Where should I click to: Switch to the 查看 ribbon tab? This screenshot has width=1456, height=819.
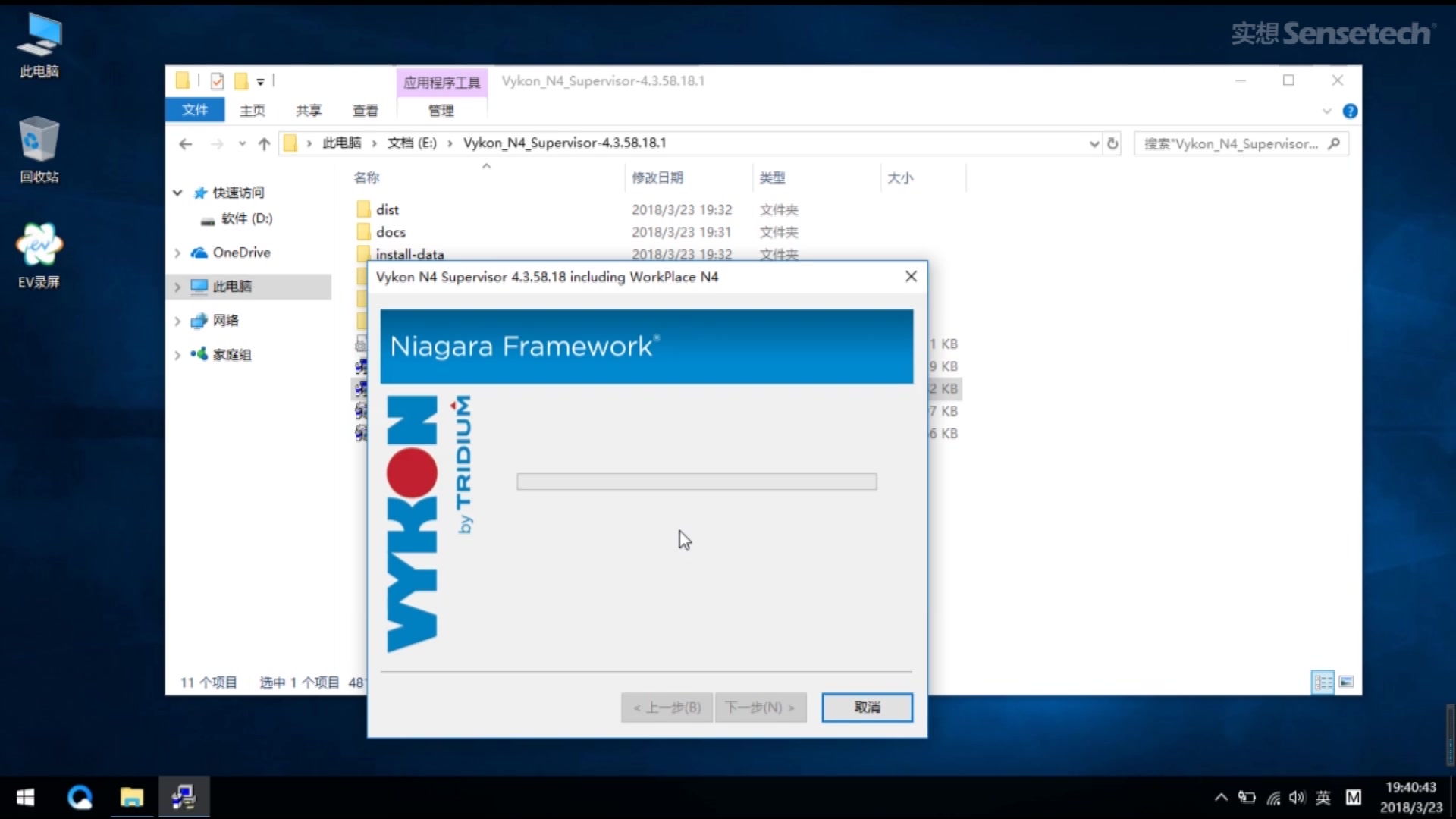pos(365,111)
